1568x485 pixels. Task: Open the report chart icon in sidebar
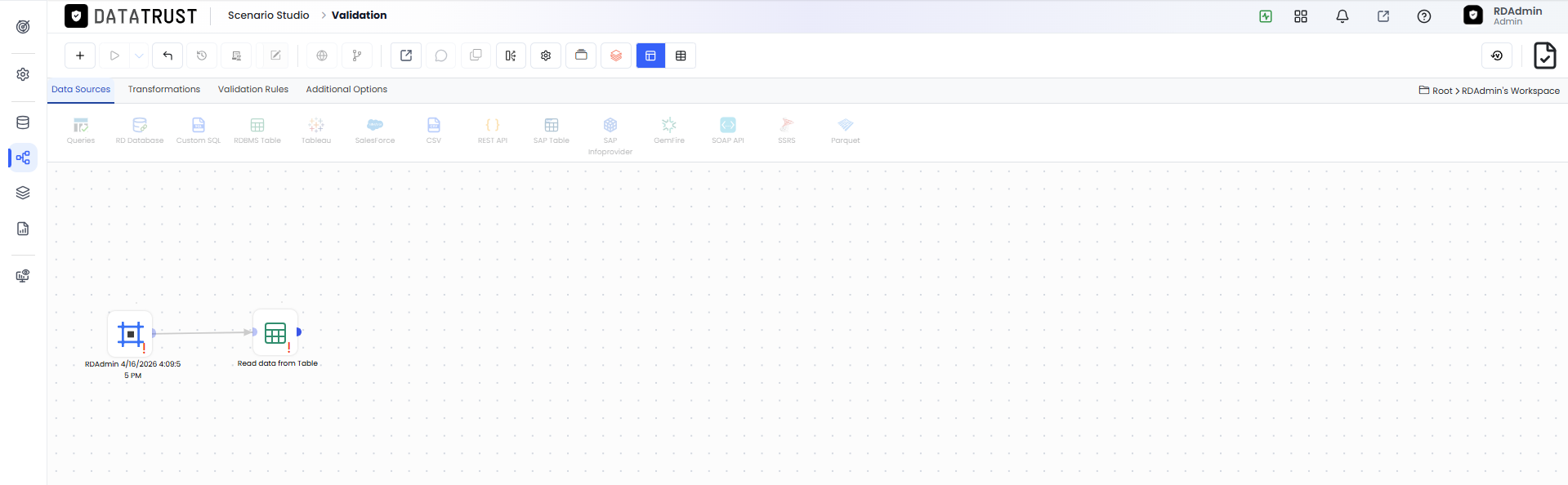point(23,229)
